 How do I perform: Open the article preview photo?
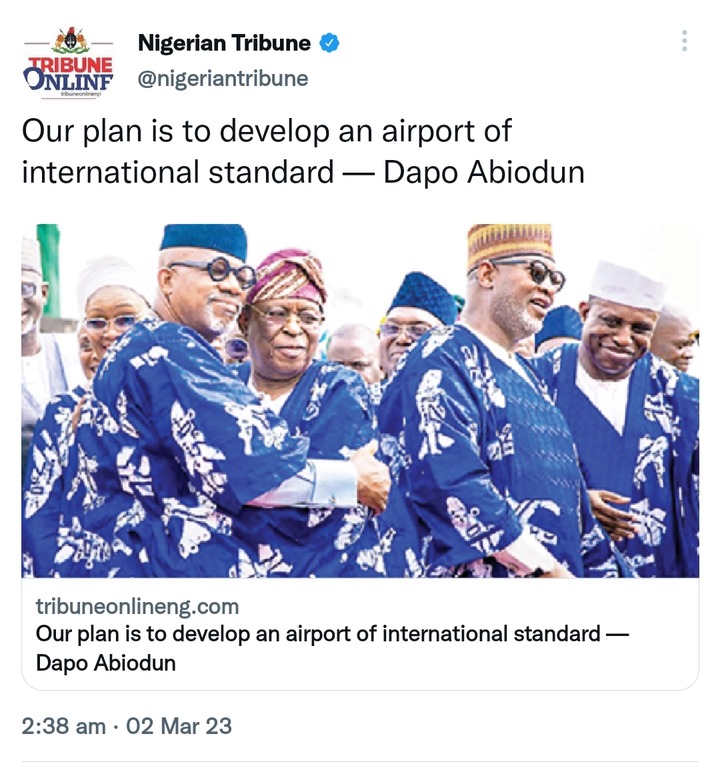tap(360, 401)
